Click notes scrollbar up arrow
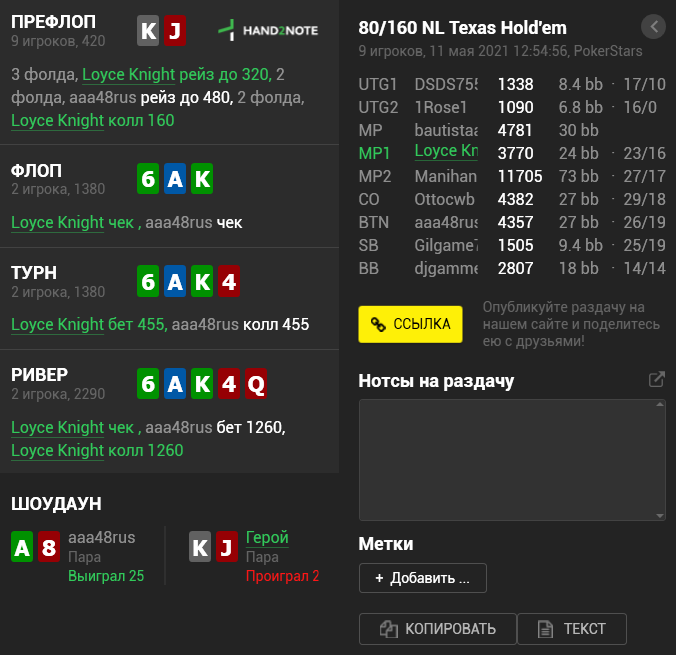676x655 pixels. (x=660, y=404)
